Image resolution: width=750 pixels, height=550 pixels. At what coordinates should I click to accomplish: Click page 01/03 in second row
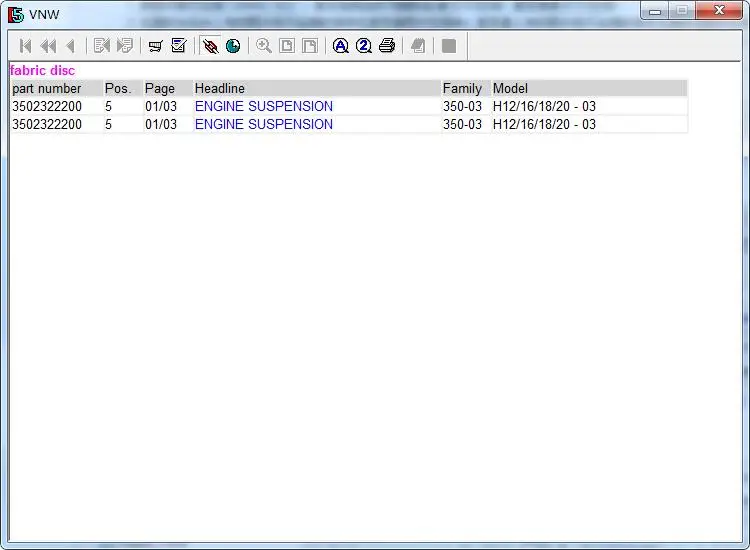click(161, 124)
